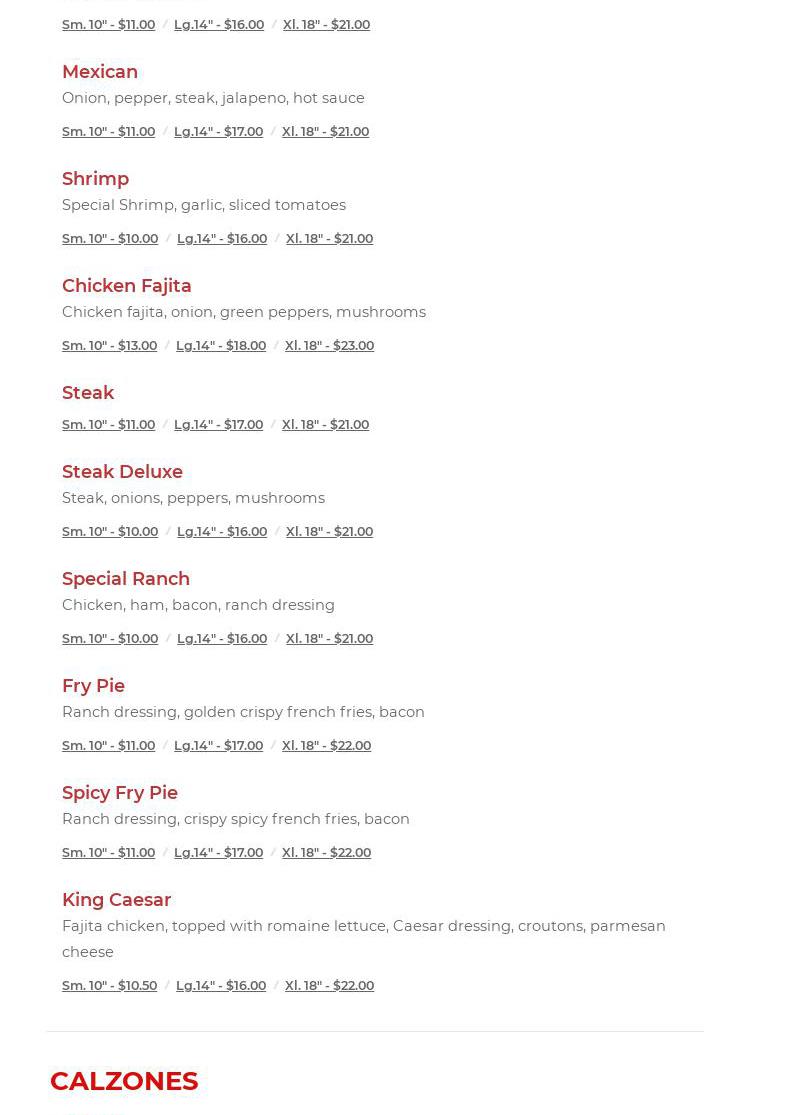The image size is (785, 1115).
Task: Select Spicy Fry Pie large 14" $17.00
Action: pyautogui.click(x=218, y=852)
